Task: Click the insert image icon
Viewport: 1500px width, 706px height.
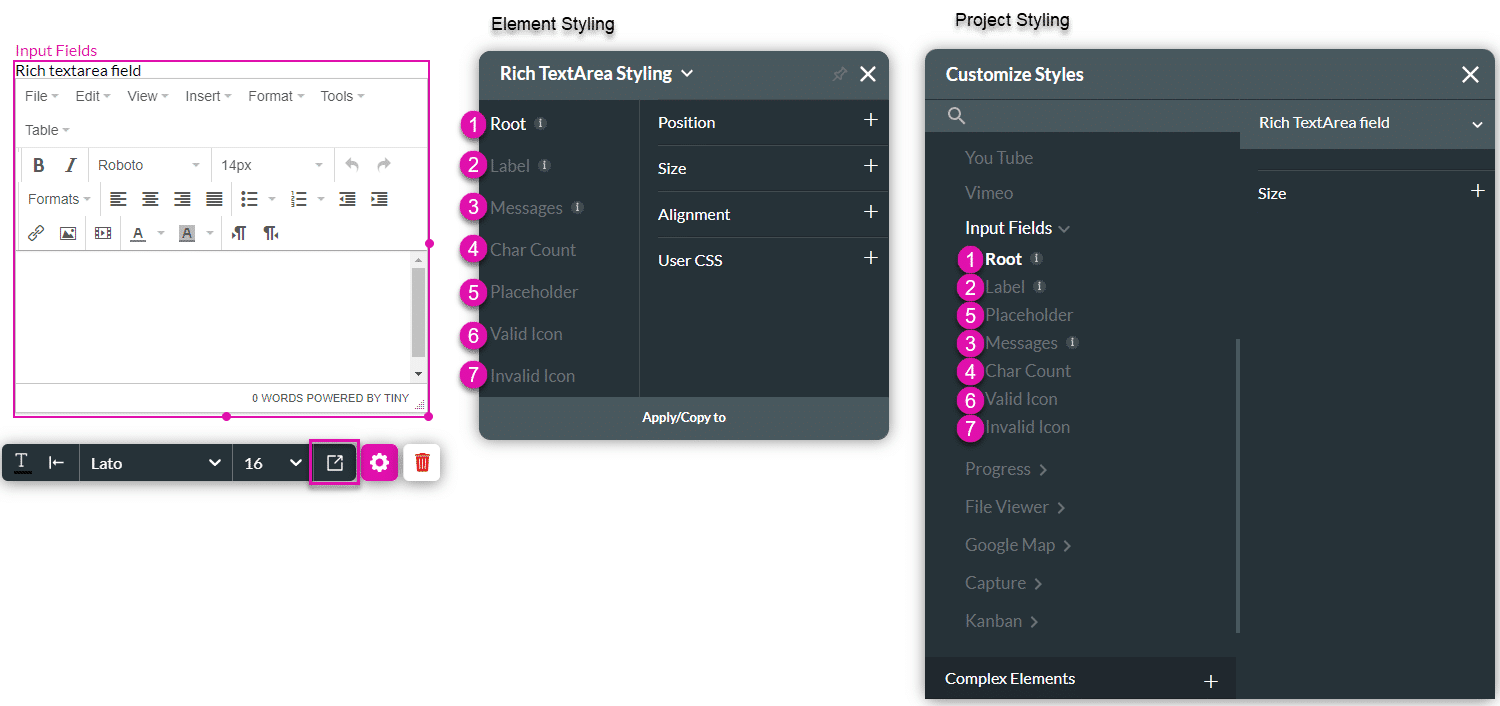Action: pyautogui.click(x=67, y=233)
